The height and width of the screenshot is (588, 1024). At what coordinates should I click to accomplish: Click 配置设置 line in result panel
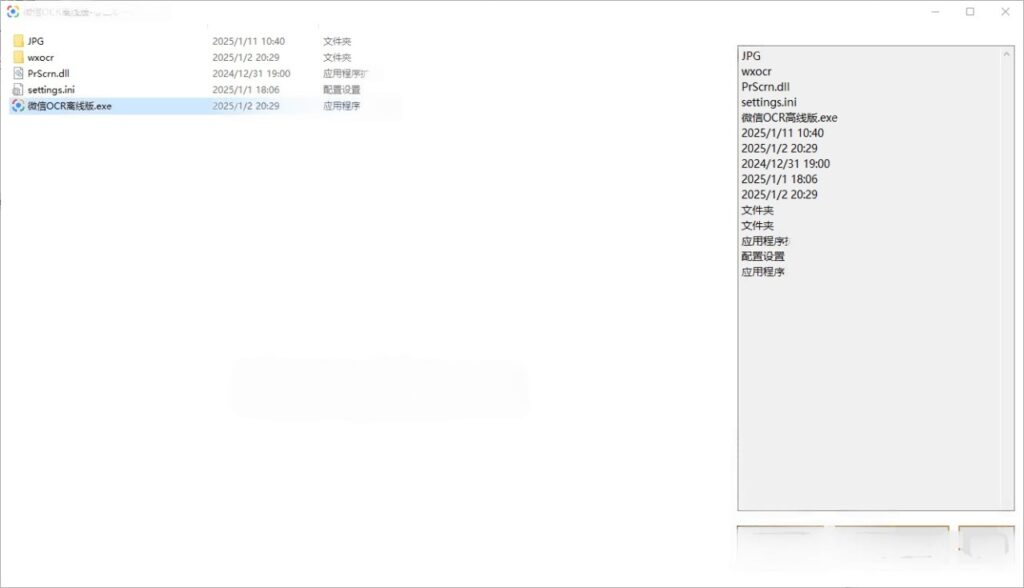click(763, 256)
